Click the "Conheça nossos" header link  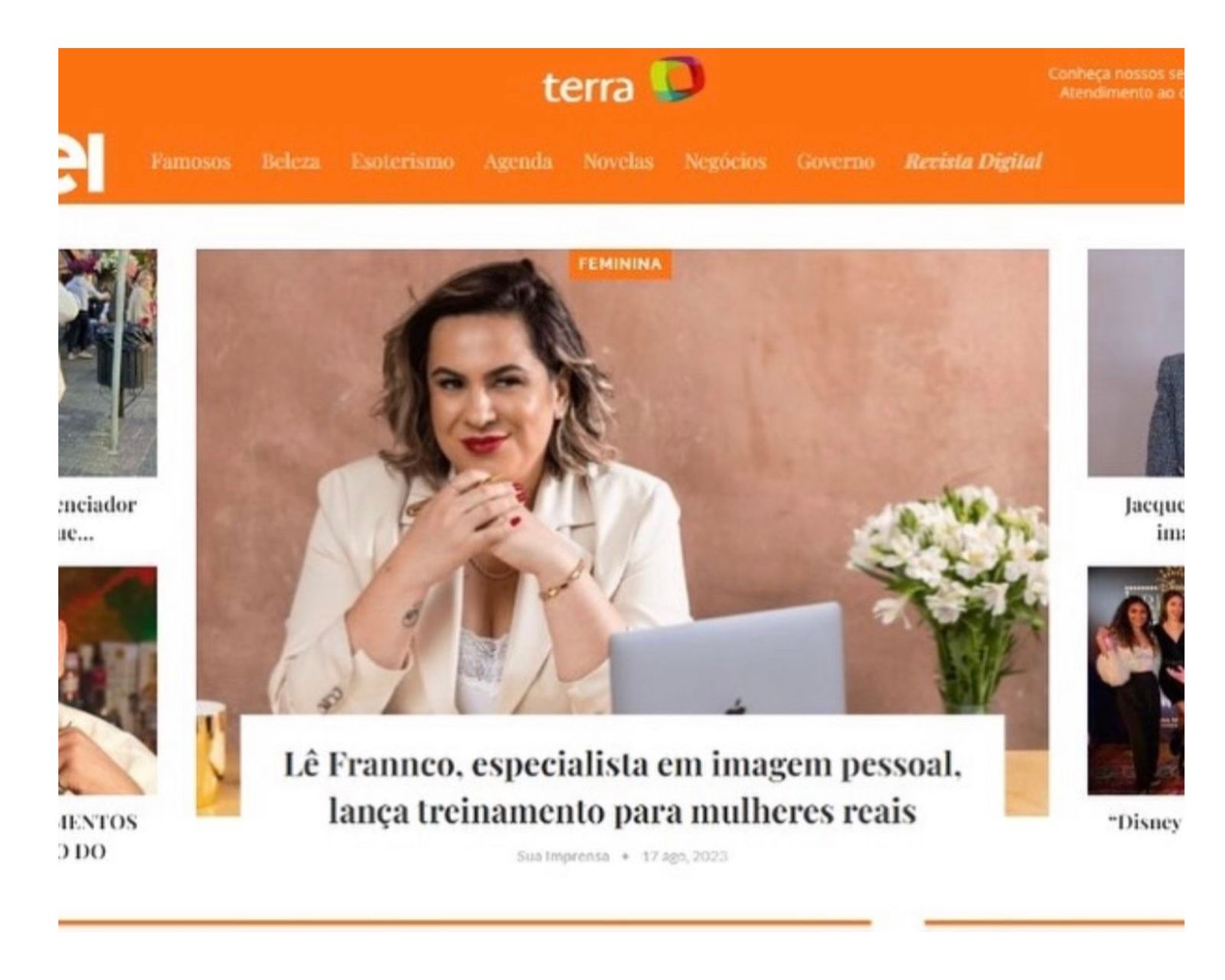(x=1116, y=74)
